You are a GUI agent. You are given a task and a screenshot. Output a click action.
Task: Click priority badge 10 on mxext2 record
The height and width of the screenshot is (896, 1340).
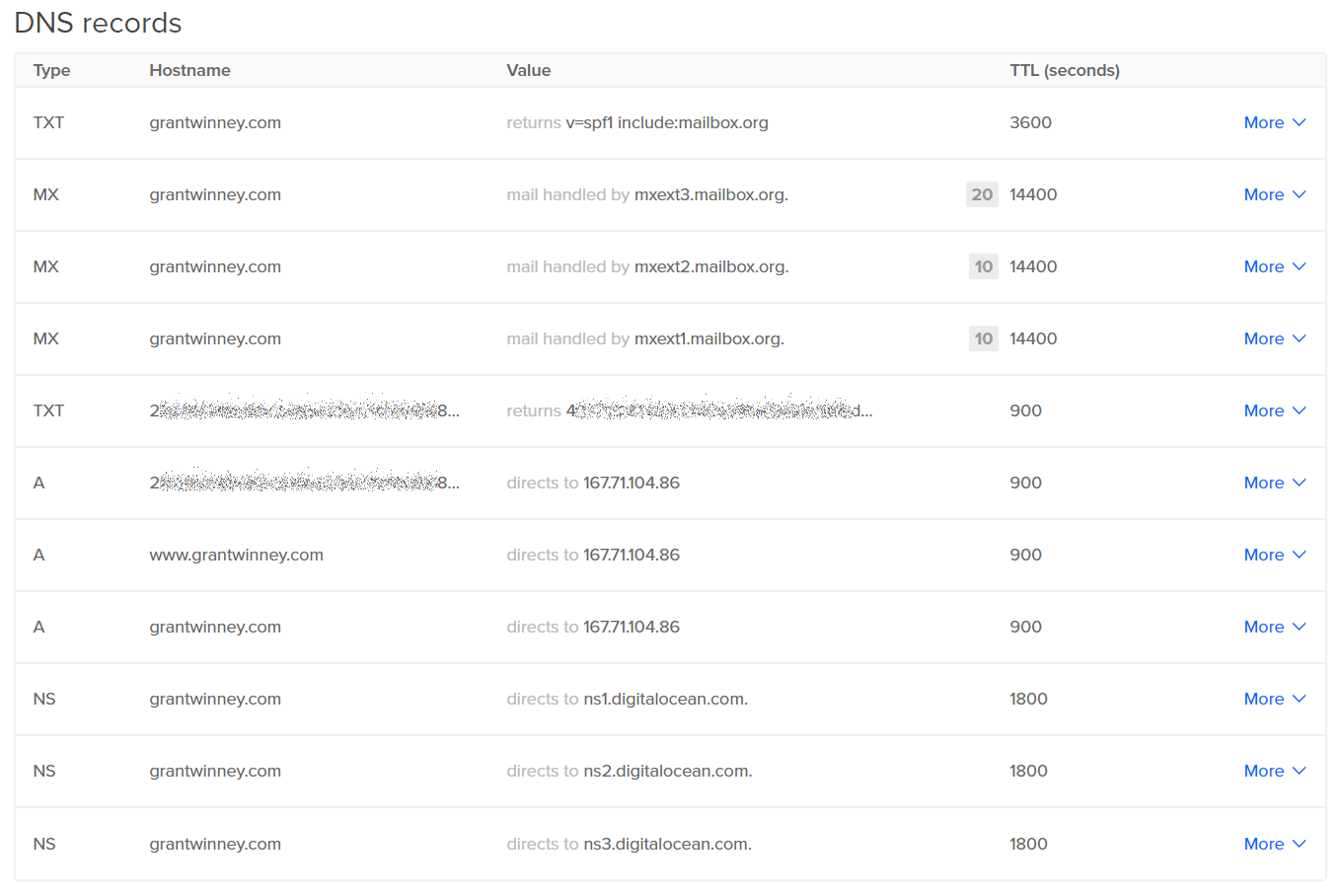click(983, 266)
